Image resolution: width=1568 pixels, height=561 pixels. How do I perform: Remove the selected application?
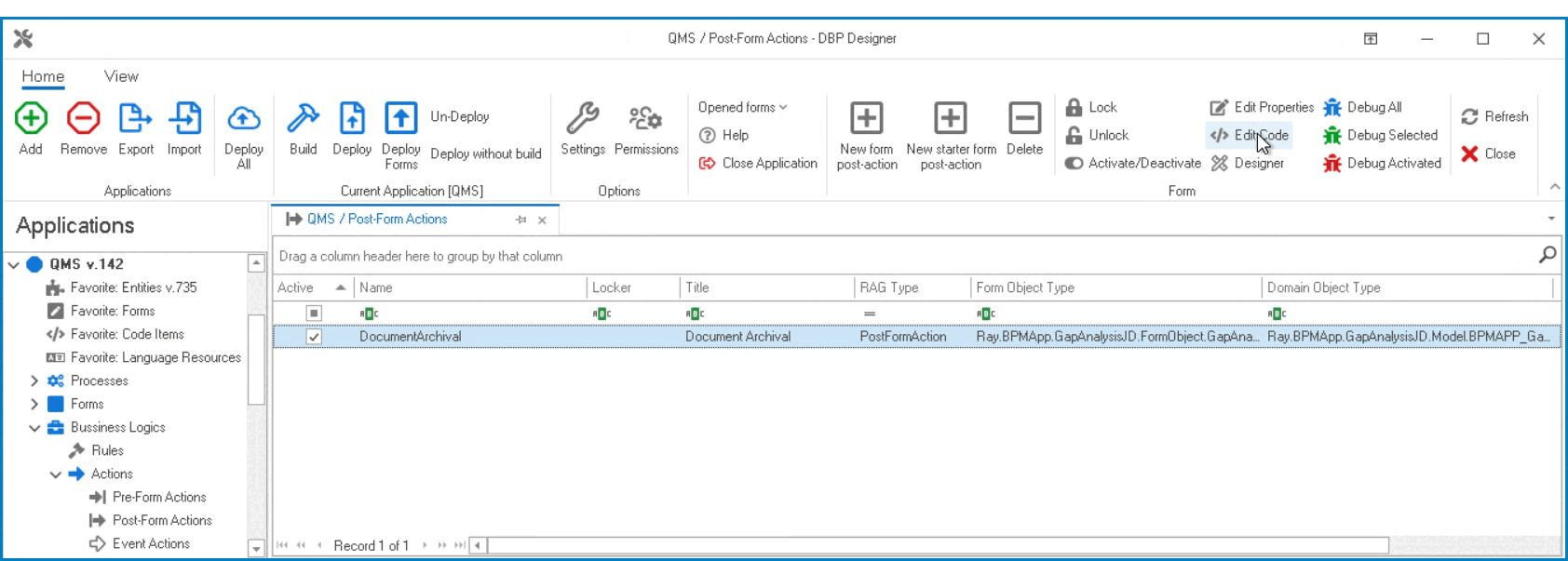click(83, 129)
